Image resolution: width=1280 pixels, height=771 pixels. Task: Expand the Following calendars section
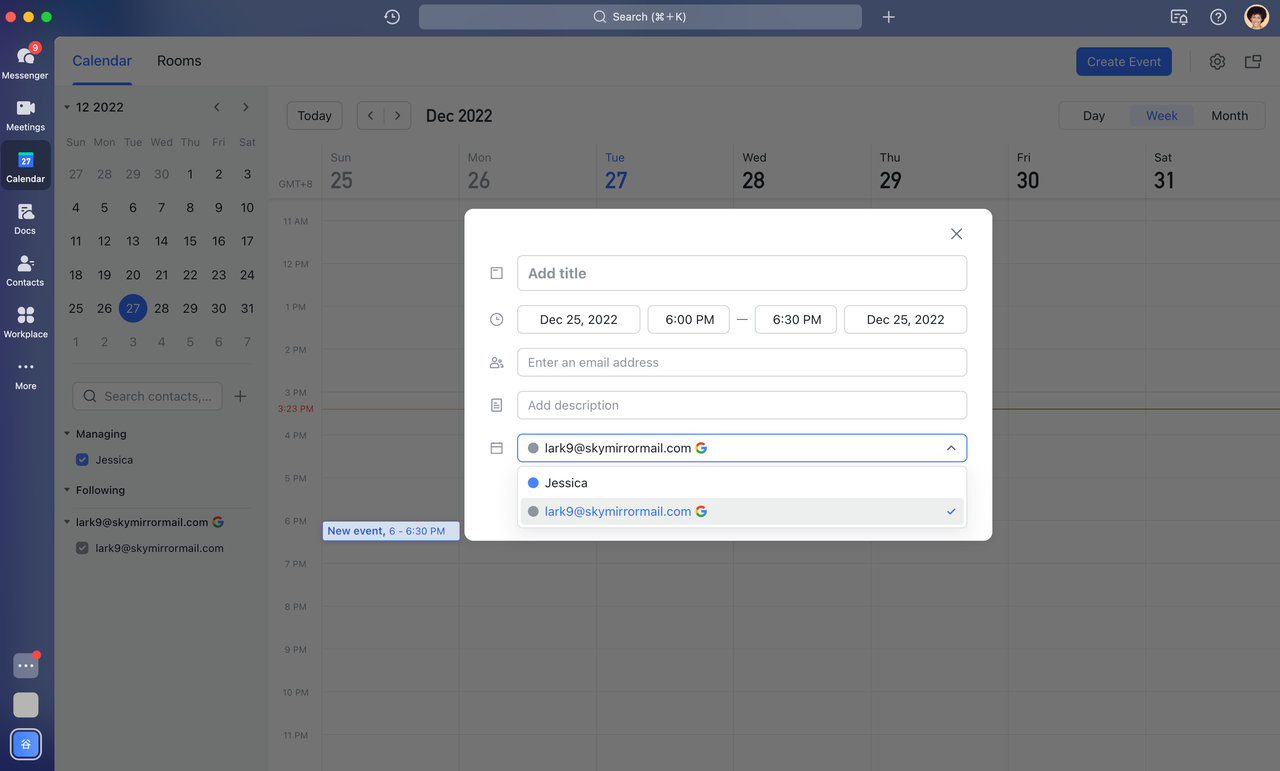(x=67, y=490)
